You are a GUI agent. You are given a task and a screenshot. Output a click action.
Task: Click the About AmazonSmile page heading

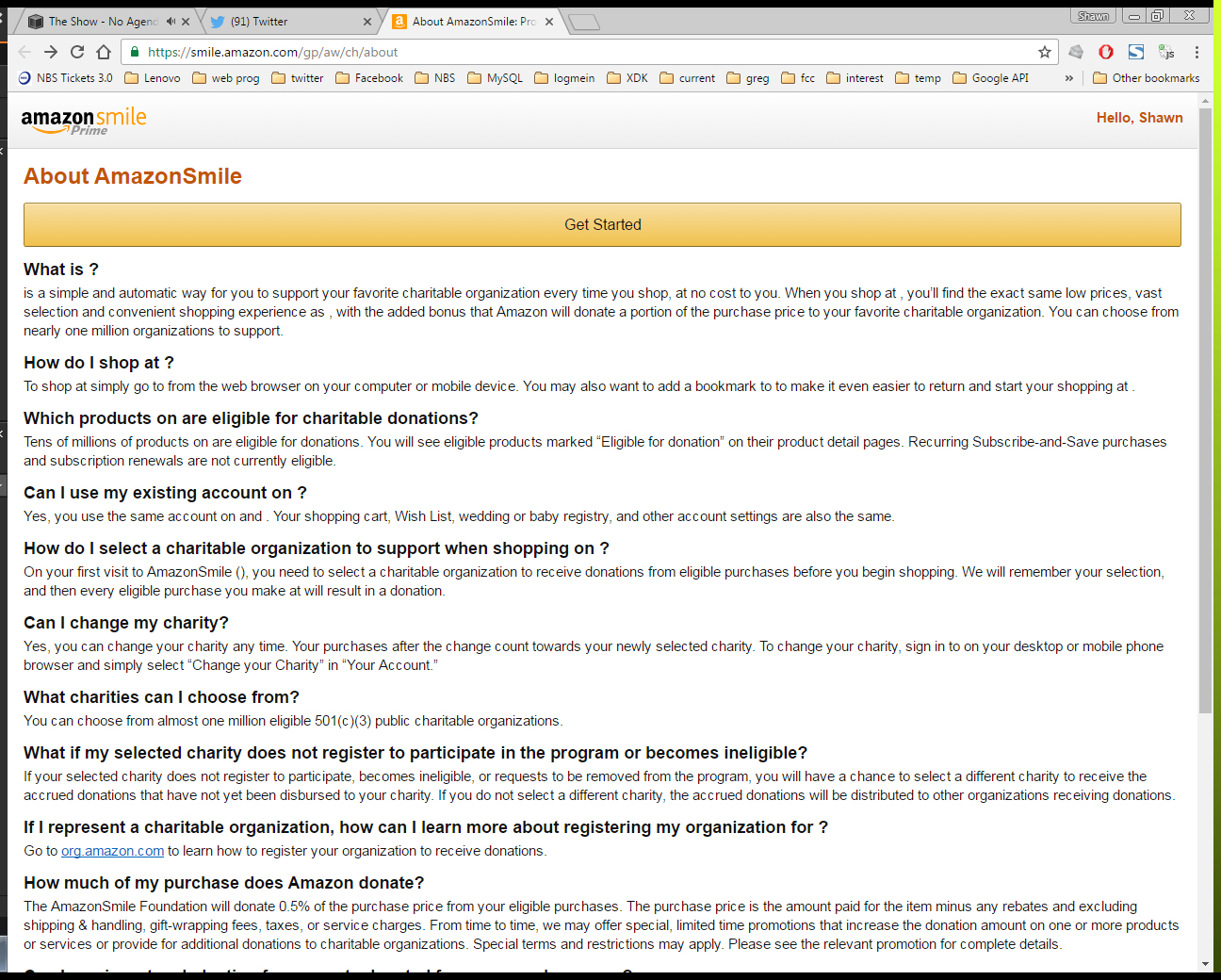(133, 176)
